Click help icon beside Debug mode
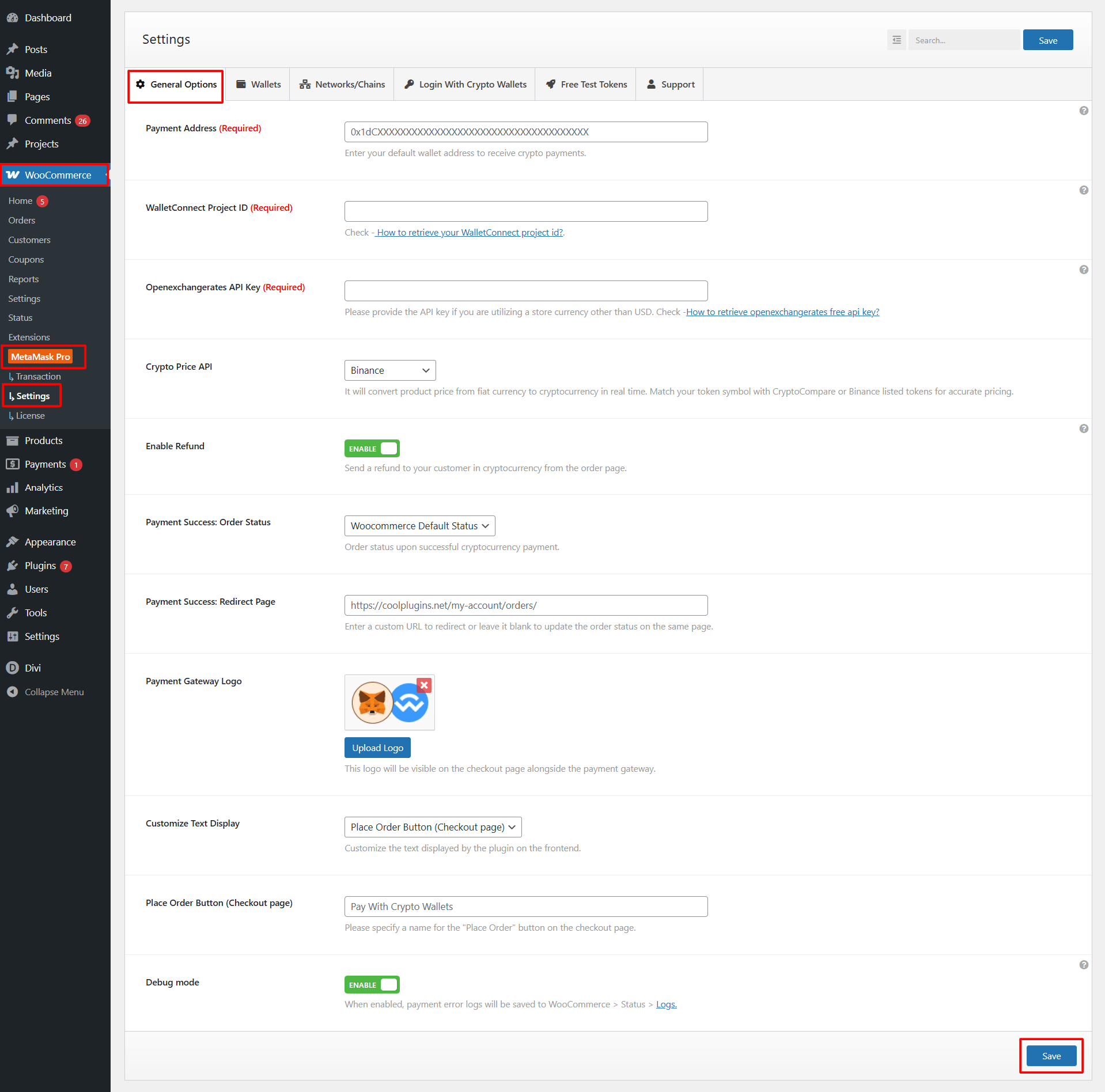 (1083, 965)
